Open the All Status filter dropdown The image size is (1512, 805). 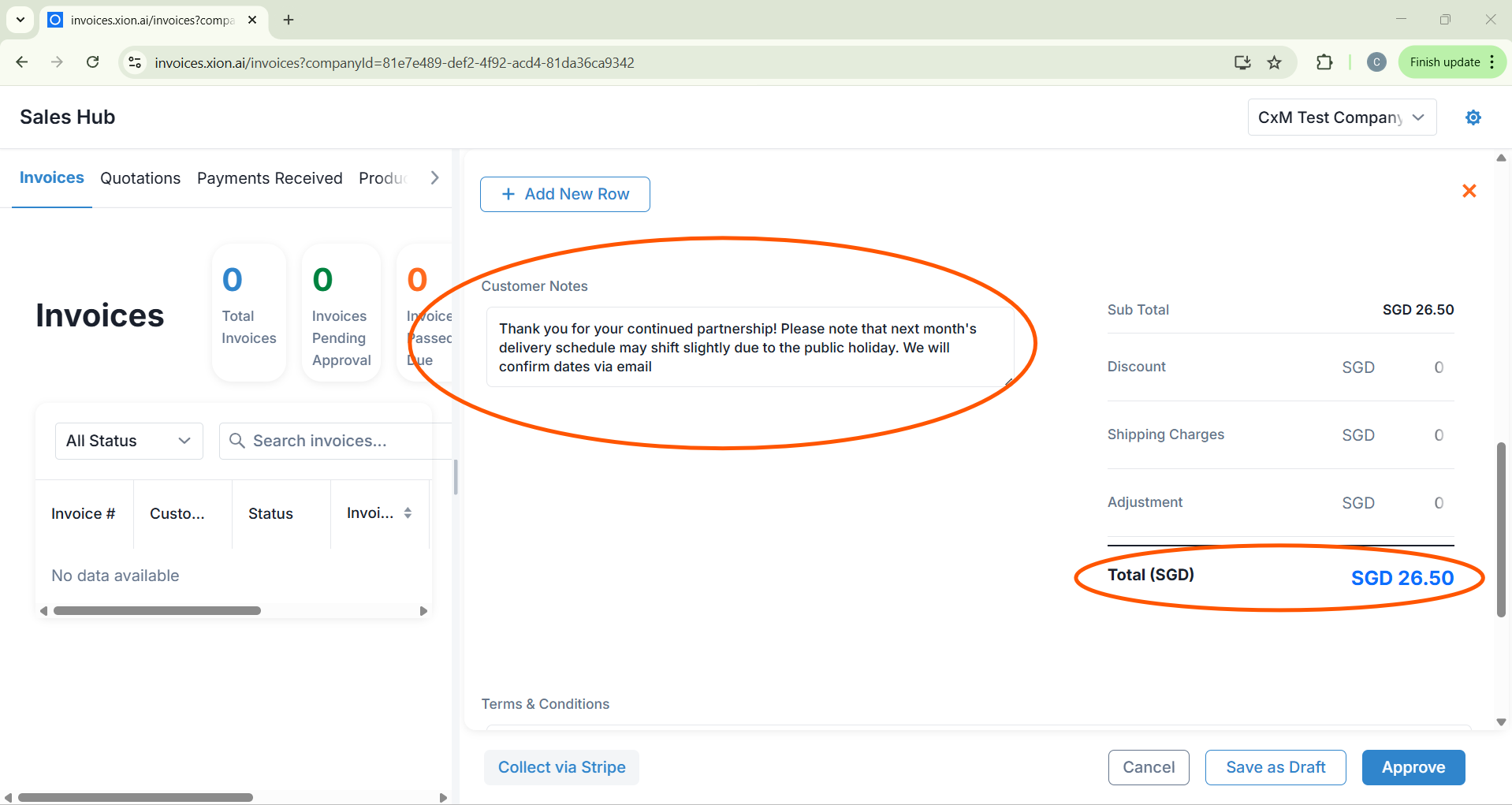pos(128,441)
